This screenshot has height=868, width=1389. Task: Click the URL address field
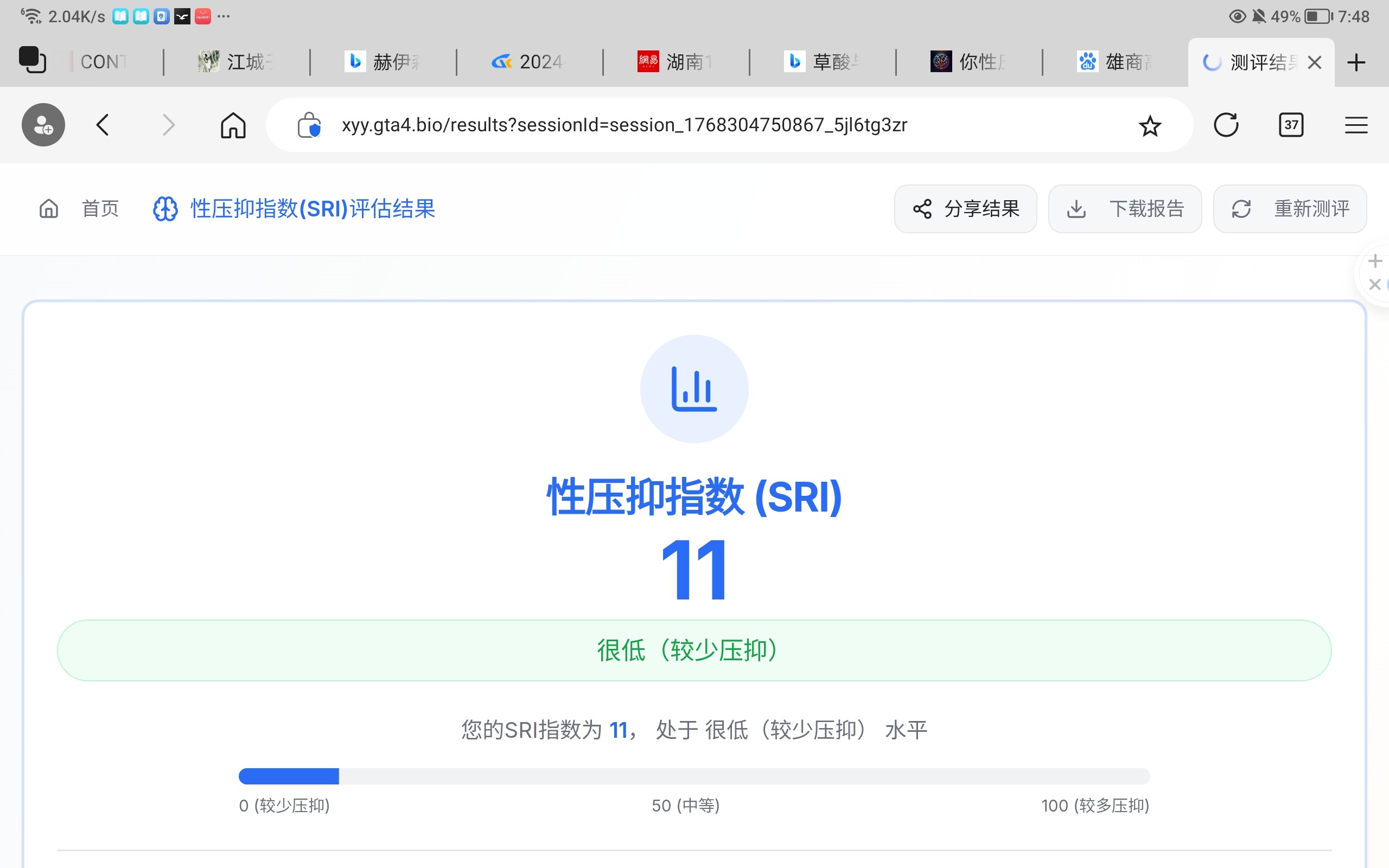pyautogui.click(x=624, y=125)
